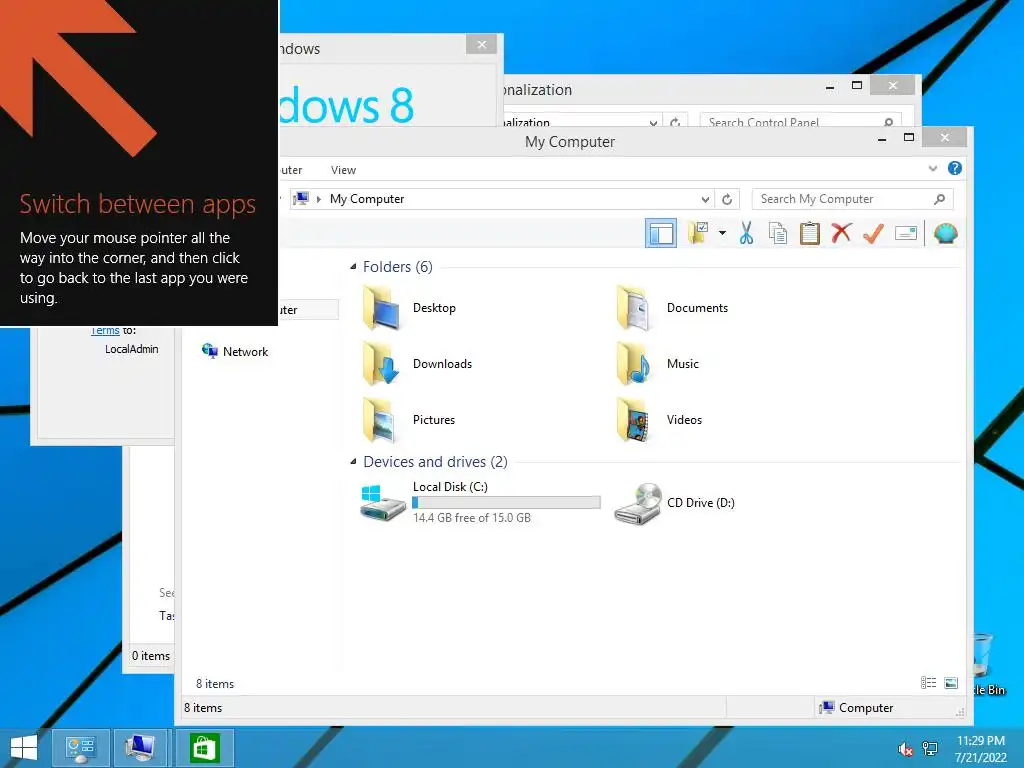This screenshot has width=1024, height=768.
Task: Click the Rename label icon in toolbar
Action: [x=906, y=233]
